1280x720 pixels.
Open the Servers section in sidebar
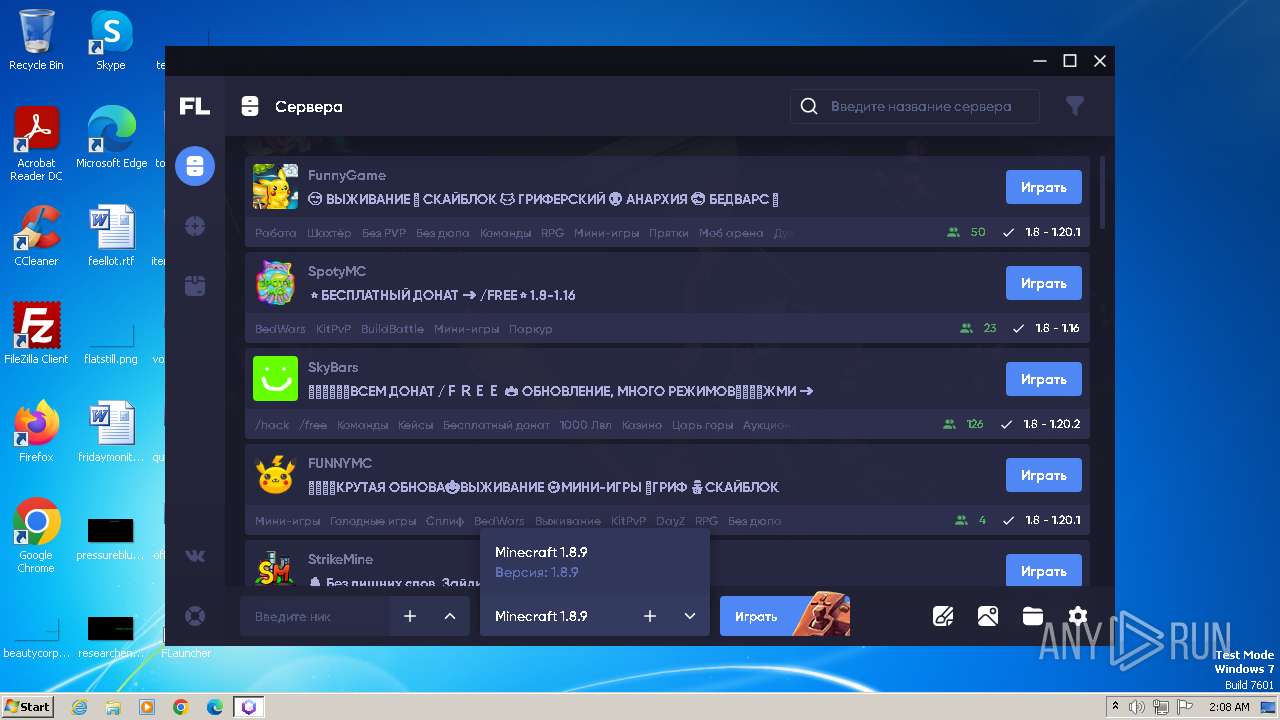click(195, 165)
